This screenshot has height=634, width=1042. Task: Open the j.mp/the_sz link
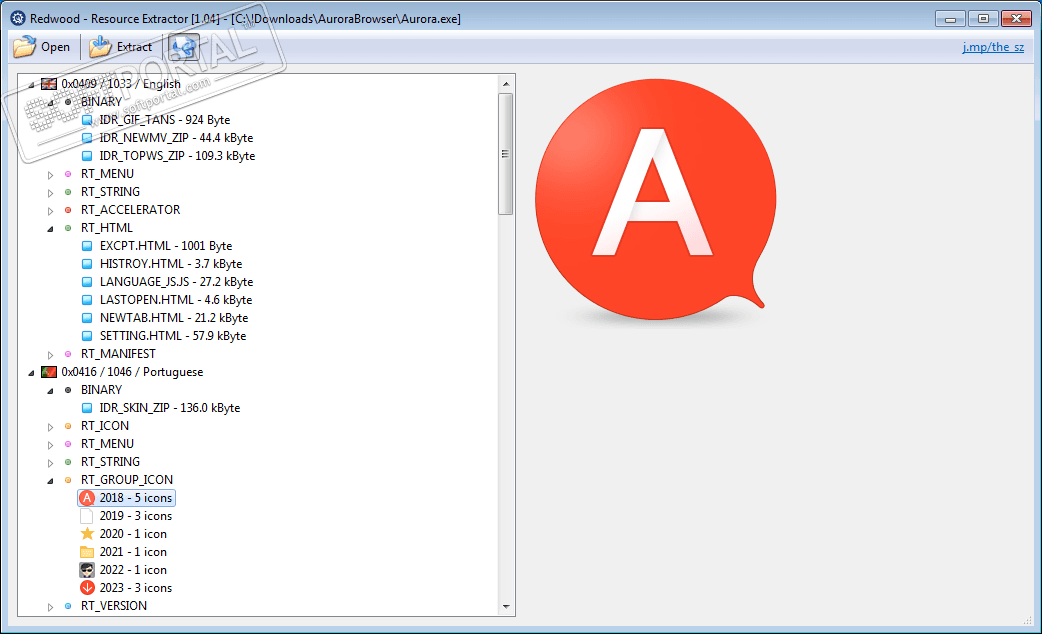coord(993,47)
